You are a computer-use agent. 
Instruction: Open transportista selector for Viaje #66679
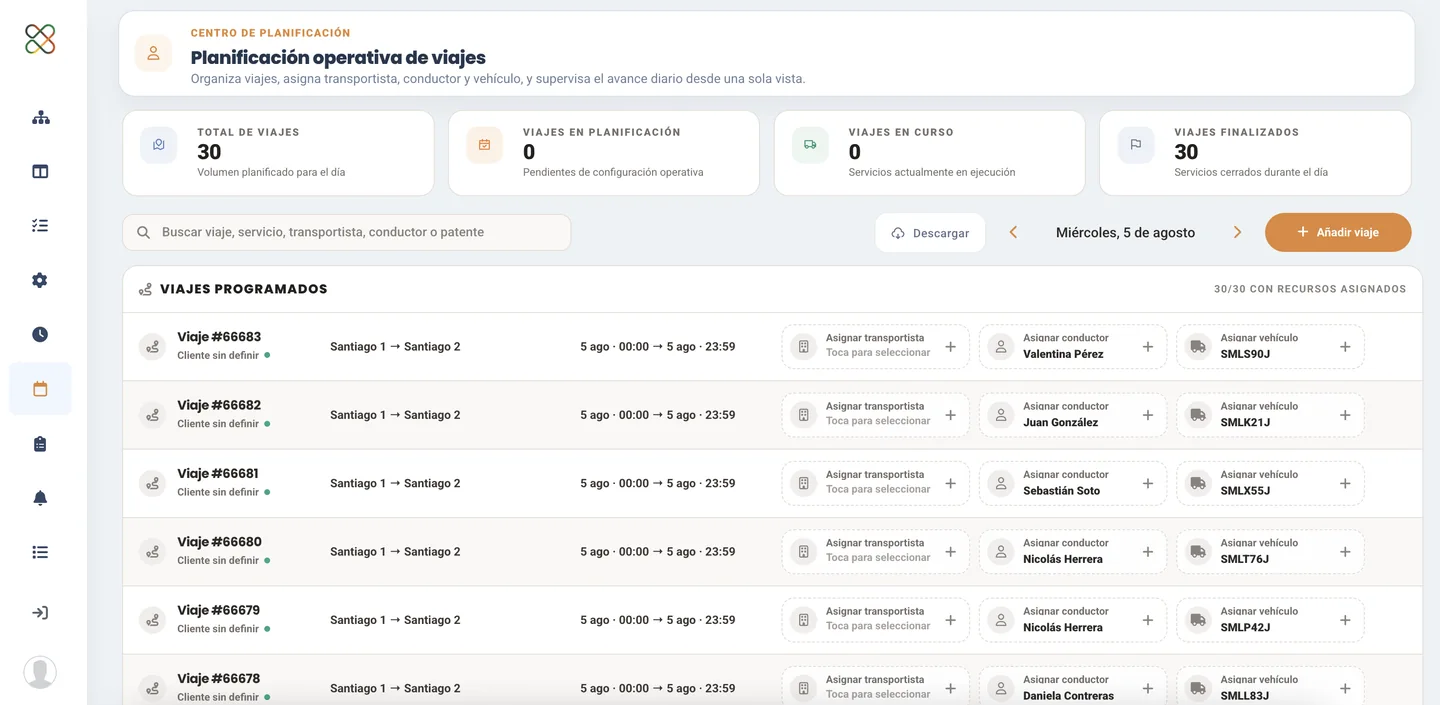pos(875,620)
